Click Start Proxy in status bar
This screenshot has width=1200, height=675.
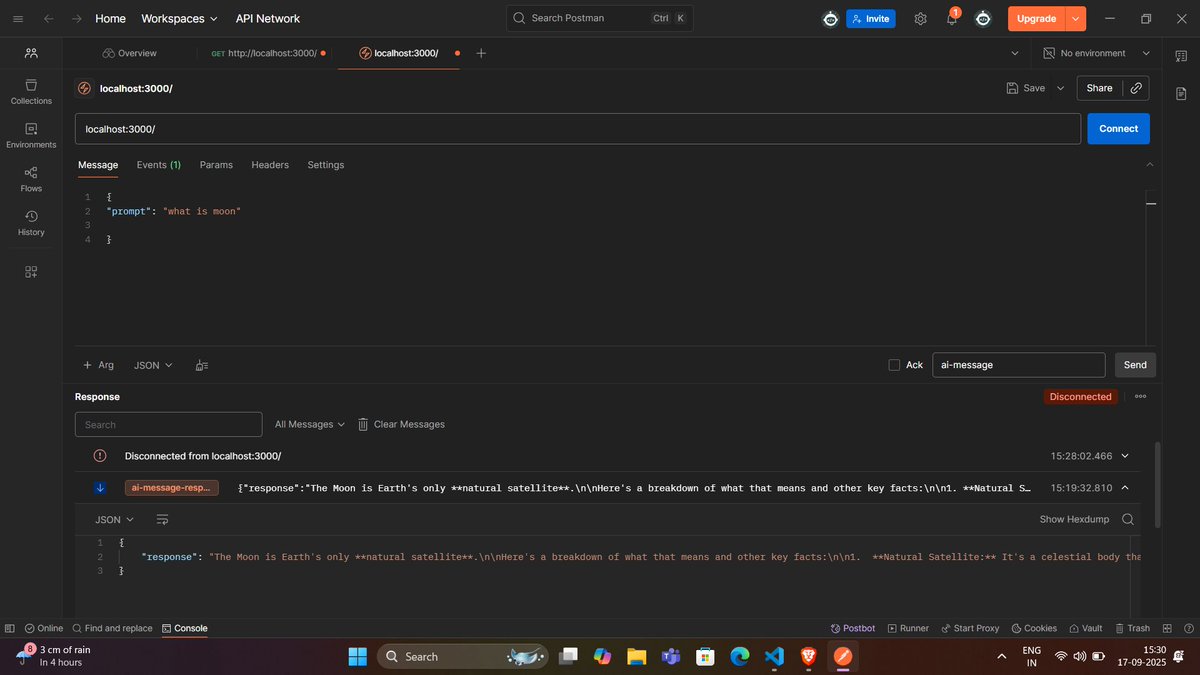pyautogui.click(x=970, y=628)
